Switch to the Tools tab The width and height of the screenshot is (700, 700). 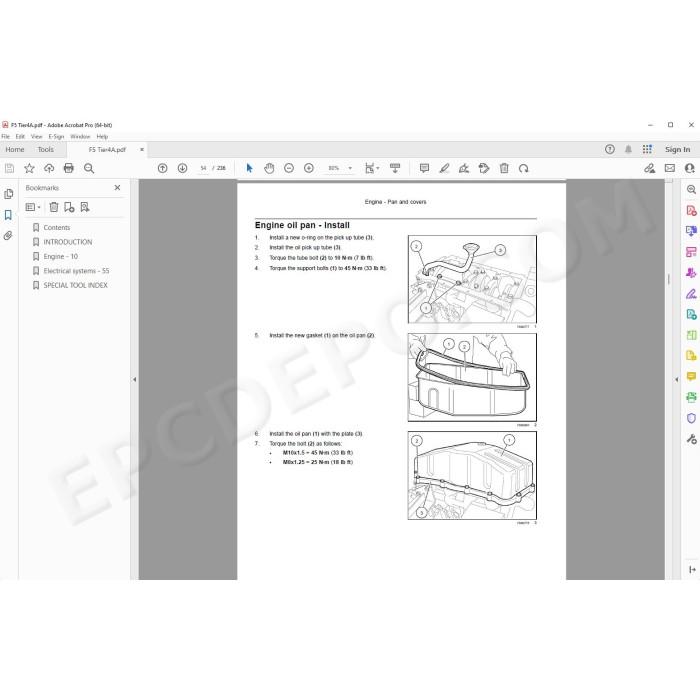coord(46,150)
